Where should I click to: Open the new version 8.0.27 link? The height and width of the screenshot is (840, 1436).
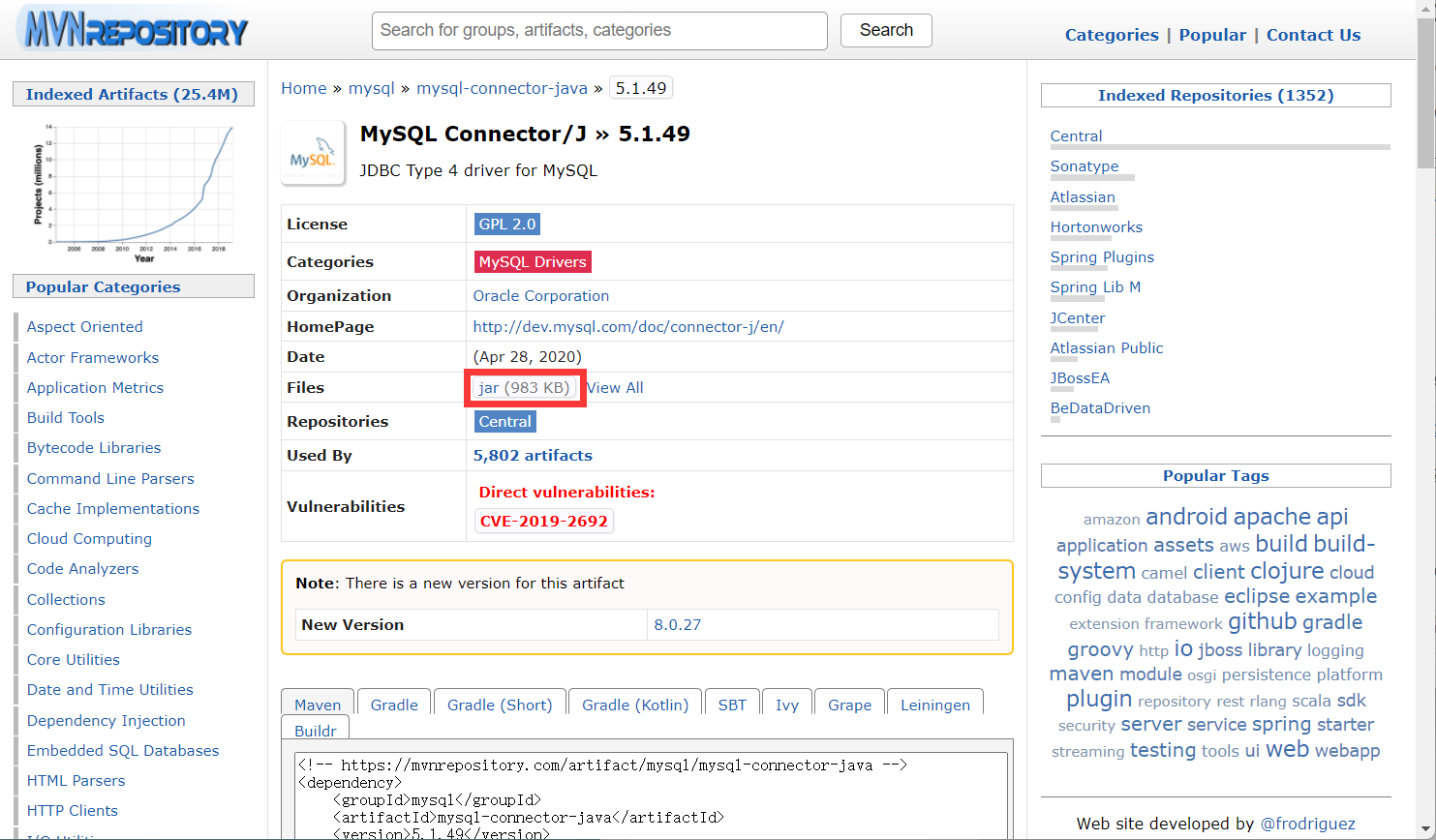(x=678, y=625)
